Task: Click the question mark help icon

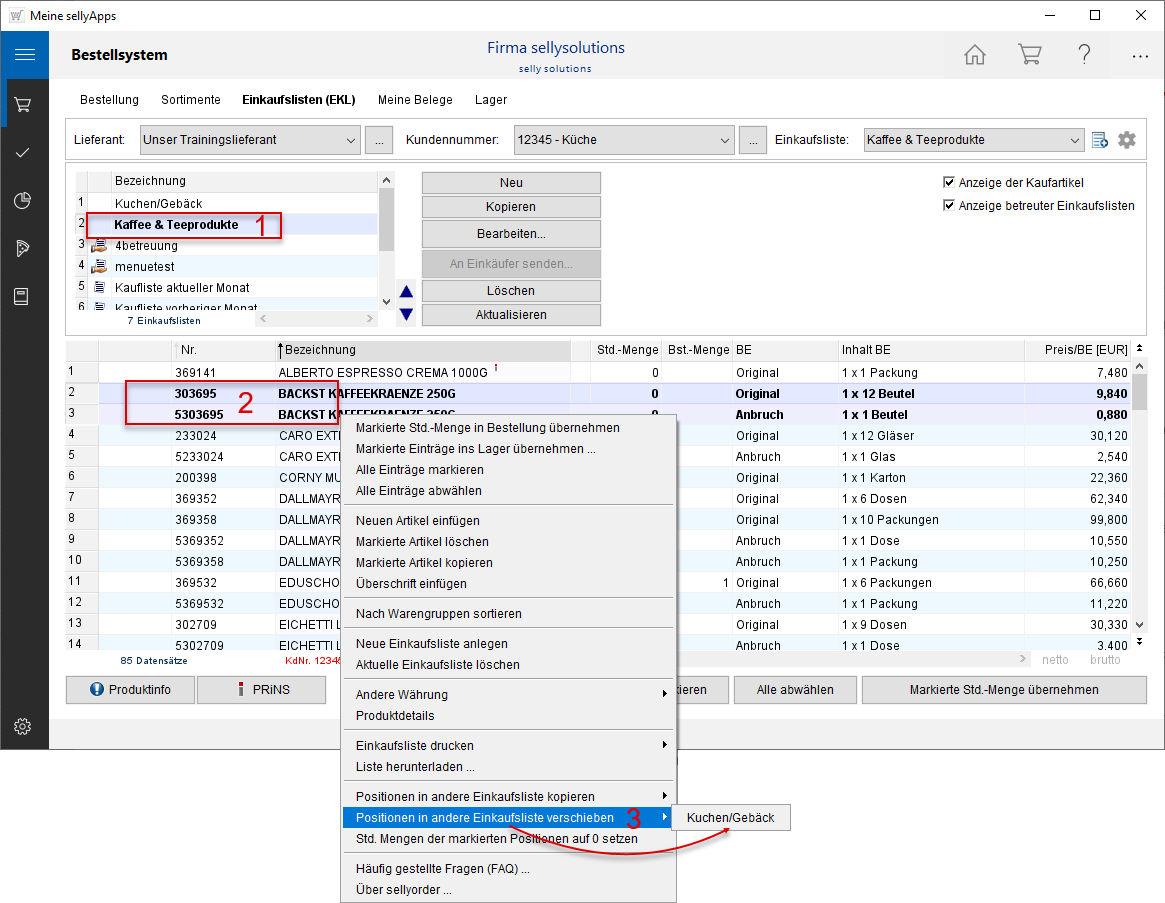Action: [1084, 55]
